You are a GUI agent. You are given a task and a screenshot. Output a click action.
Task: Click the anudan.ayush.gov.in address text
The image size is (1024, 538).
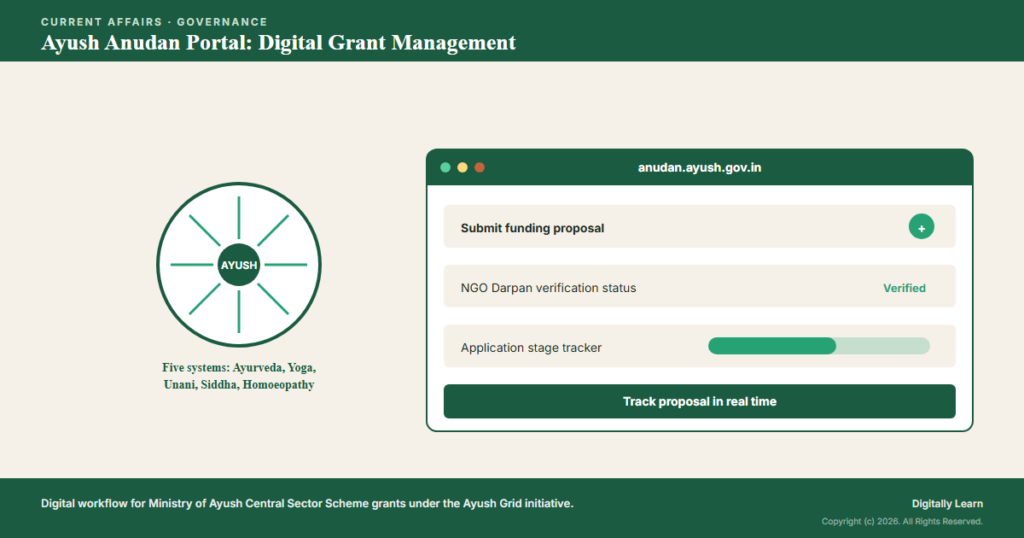(699, 168)
